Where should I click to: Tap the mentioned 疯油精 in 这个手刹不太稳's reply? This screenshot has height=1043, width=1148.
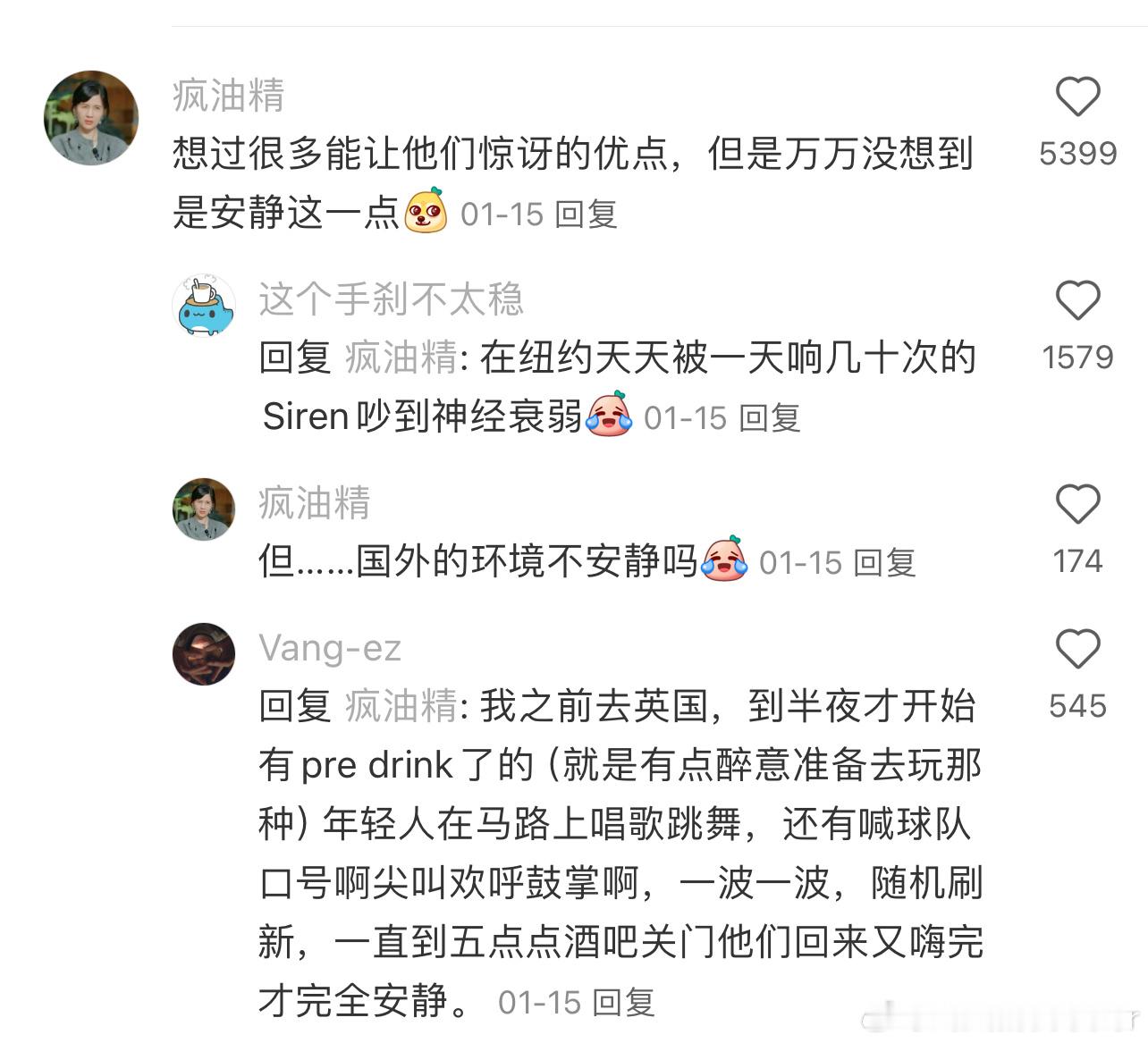coord(401,358)
